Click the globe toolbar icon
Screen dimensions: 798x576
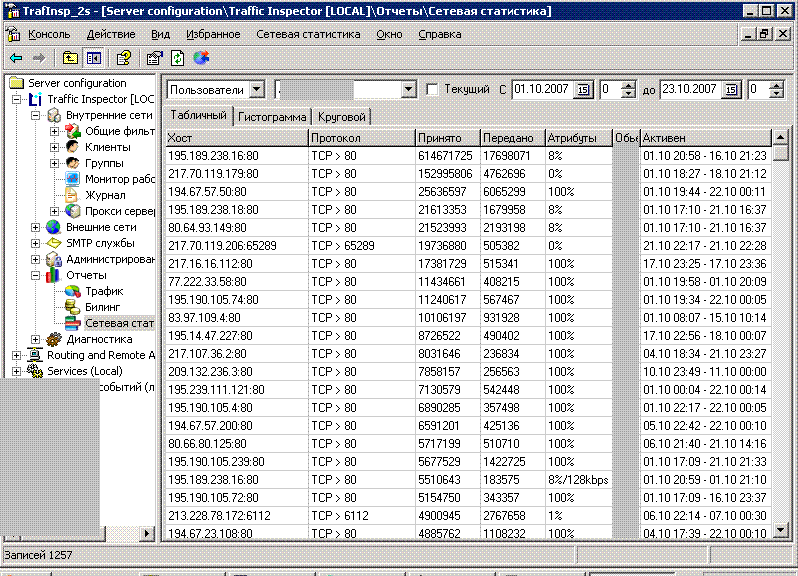[x=201, y=58]
